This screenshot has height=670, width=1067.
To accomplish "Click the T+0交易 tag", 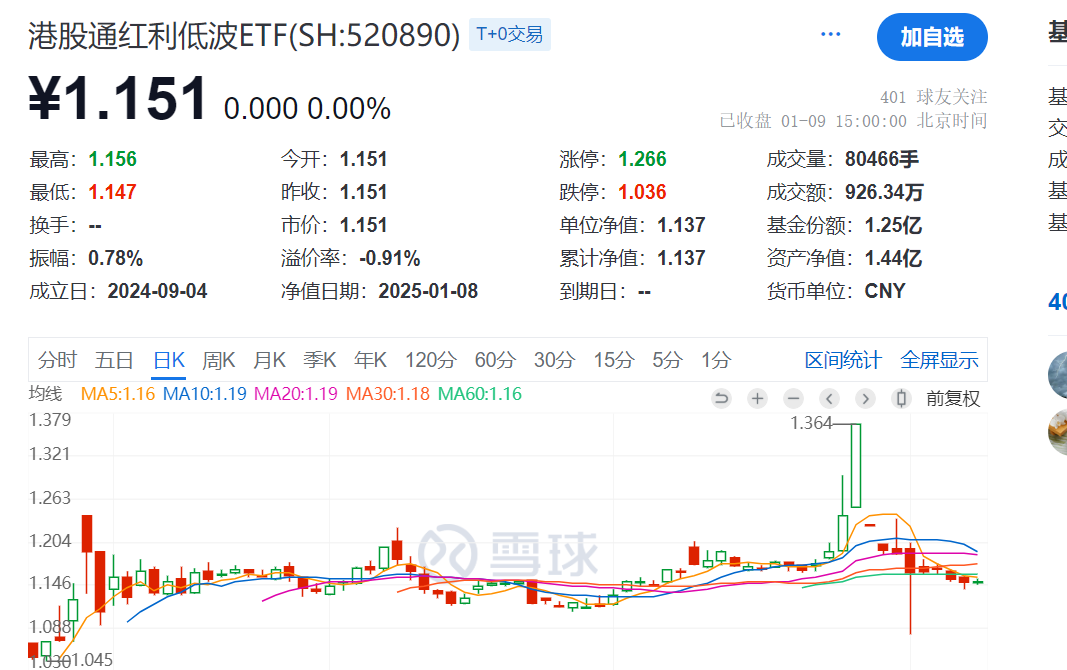I will point(510,35).
